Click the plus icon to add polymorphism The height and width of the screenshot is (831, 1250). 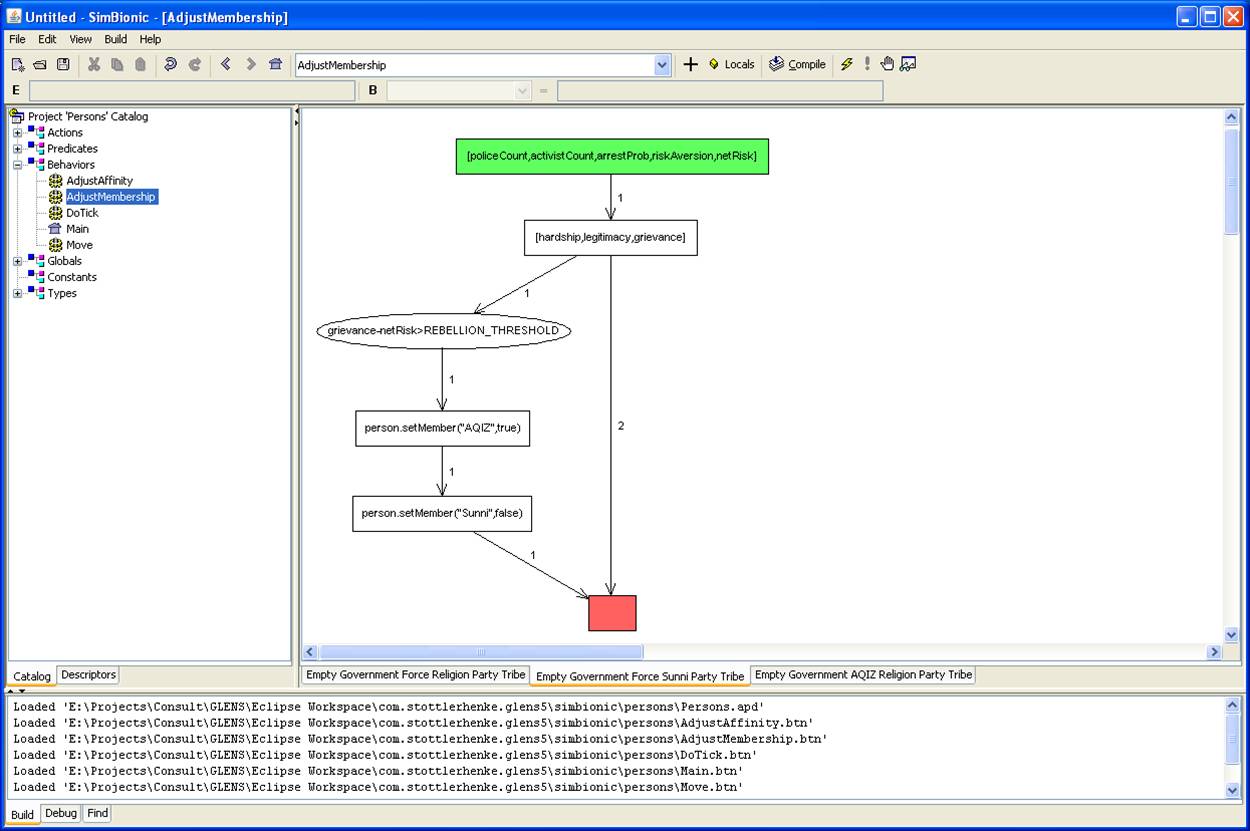(690, 64)
